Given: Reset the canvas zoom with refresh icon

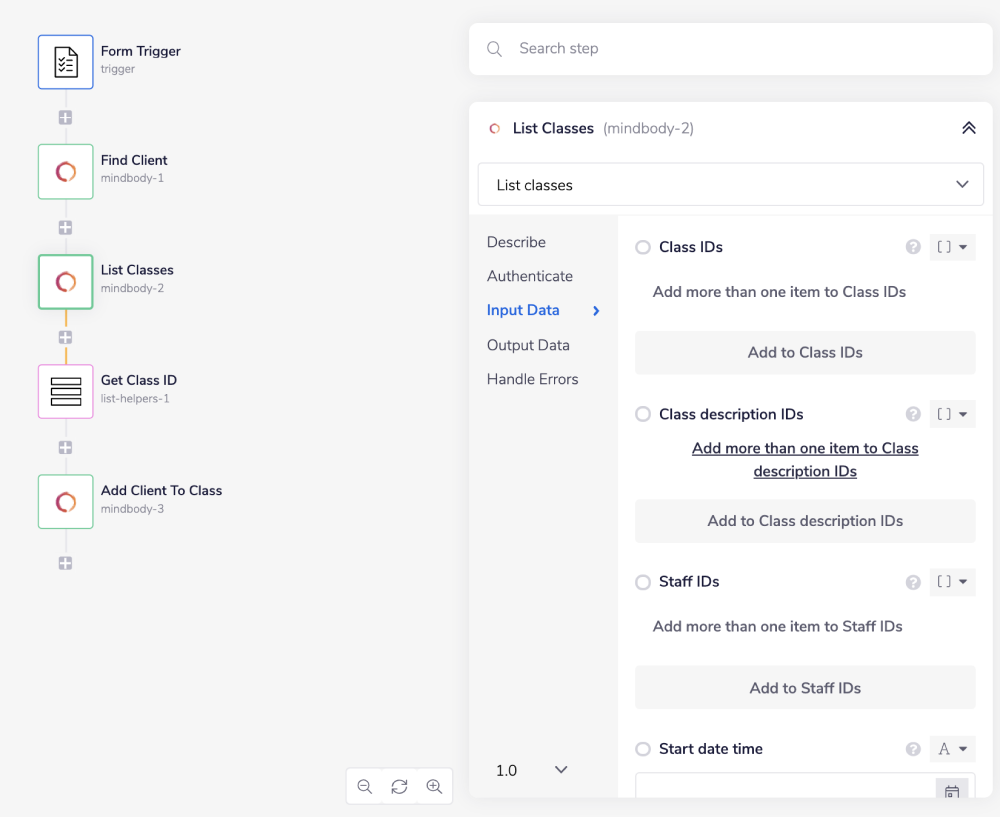Looking at the screenshot, I should pos(399,787).
